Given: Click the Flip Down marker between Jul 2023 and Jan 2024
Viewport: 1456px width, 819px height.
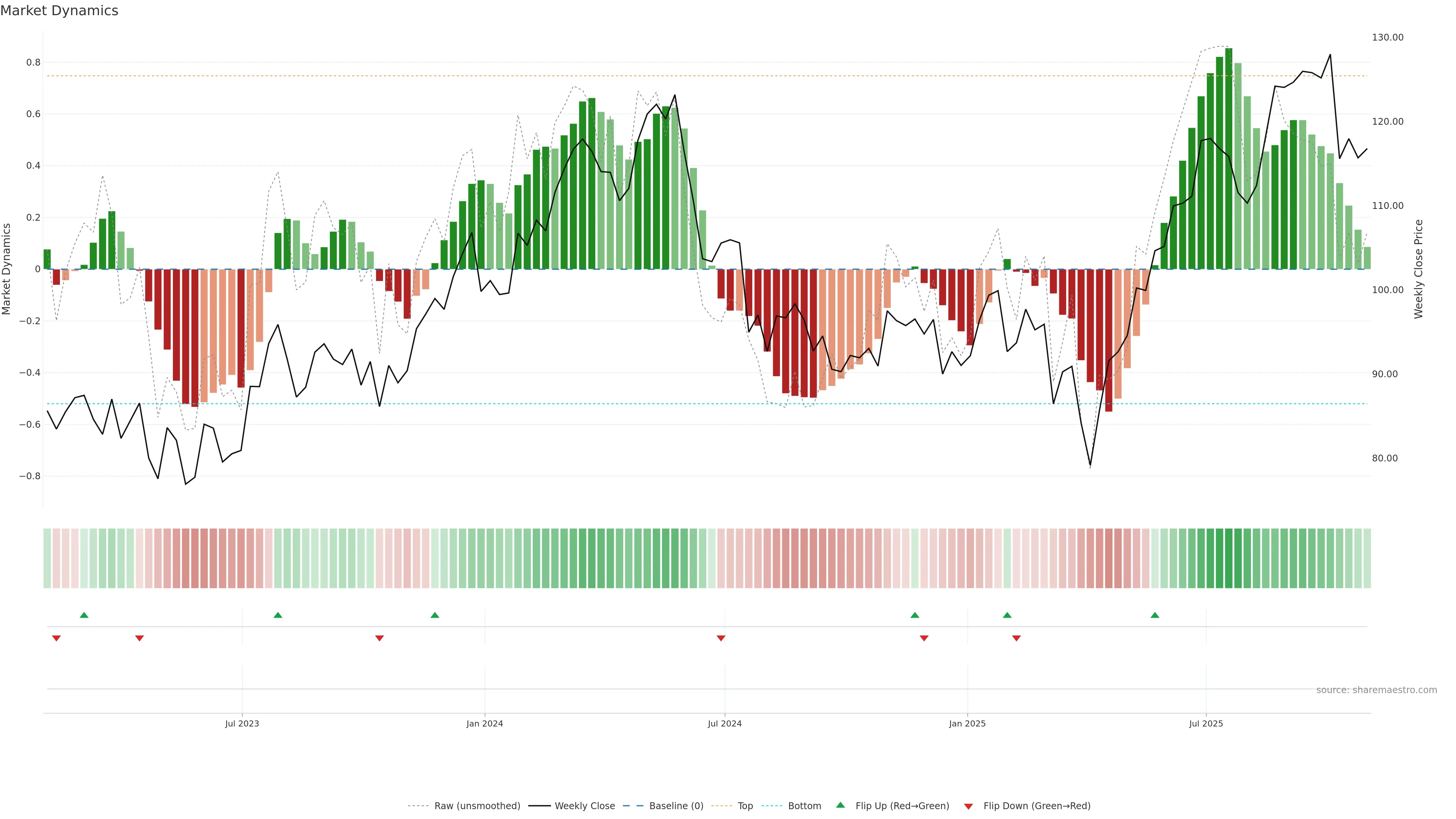Looking at the screenshot, I should [379, 638].
